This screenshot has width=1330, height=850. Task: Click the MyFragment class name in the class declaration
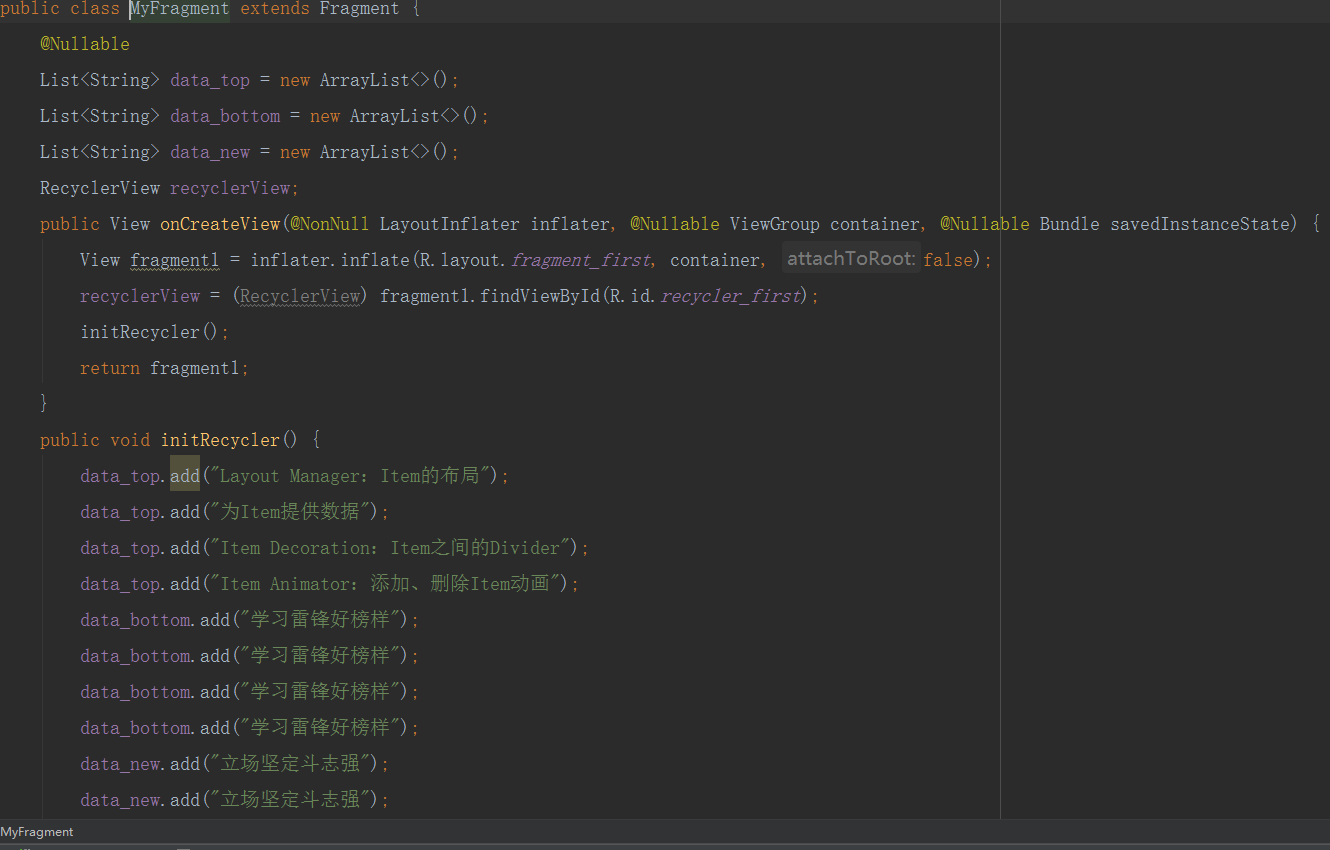point(180,9)
